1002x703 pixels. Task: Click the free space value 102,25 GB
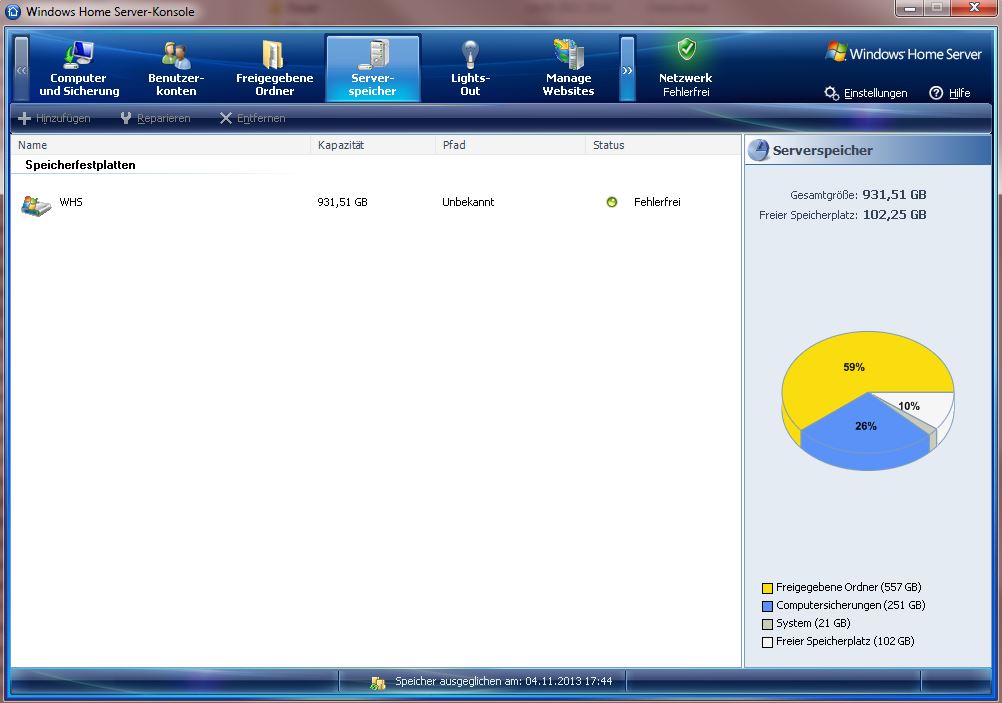(x=894, y=215)
